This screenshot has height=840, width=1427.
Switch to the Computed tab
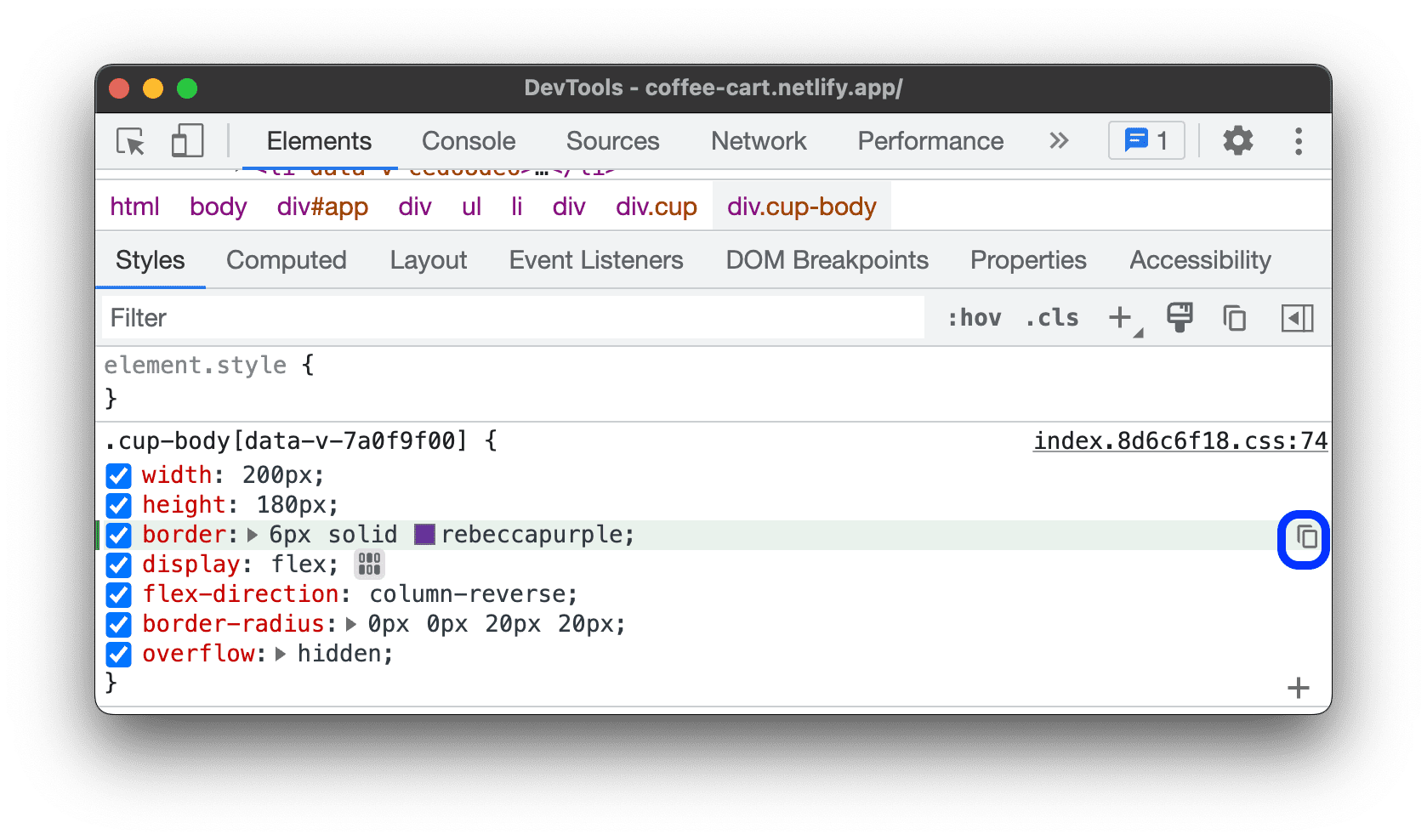[x=286, y=260]
